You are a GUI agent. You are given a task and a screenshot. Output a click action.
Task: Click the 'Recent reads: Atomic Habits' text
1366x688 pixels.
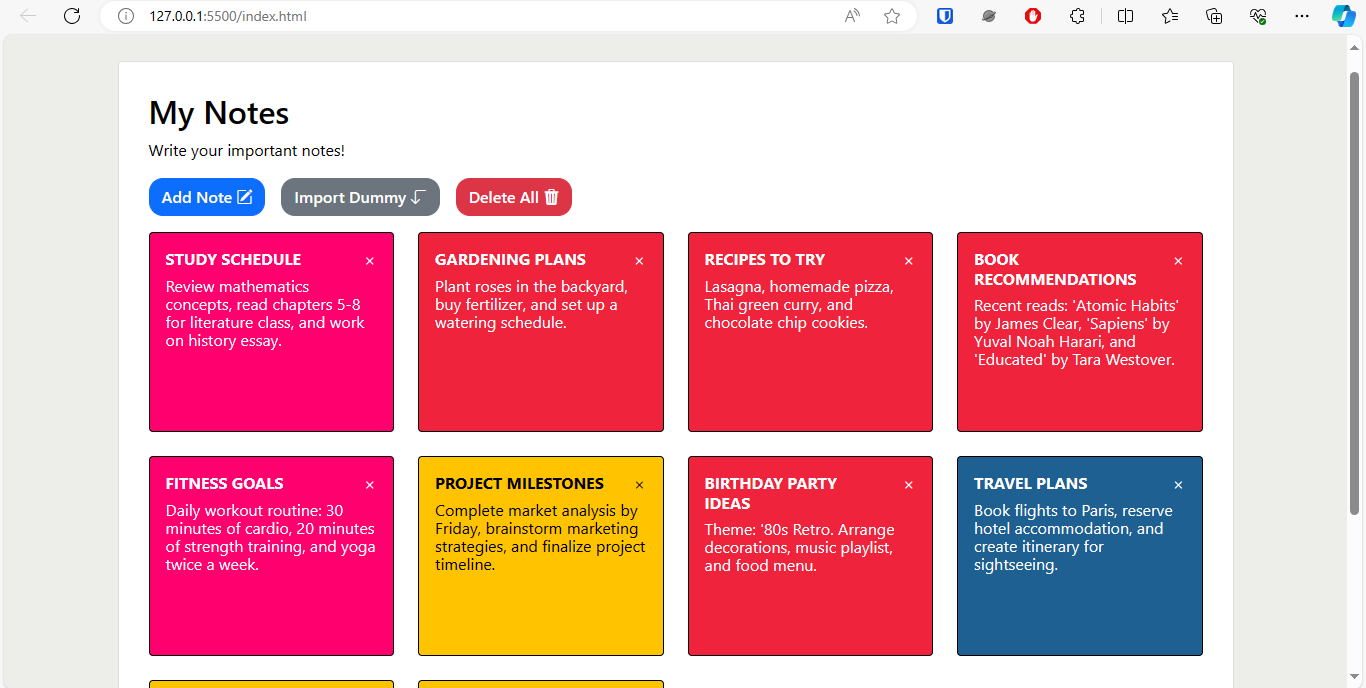[1076, 332]
